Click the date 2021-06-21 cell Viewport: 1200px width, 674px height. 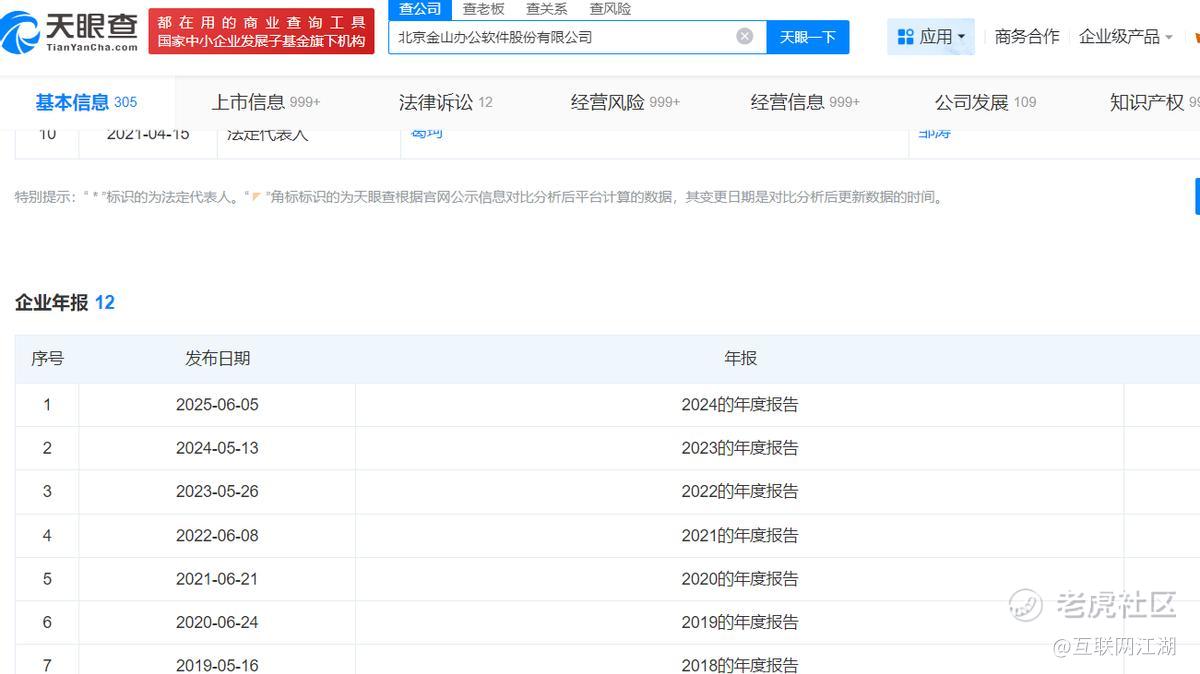(217, 578)
